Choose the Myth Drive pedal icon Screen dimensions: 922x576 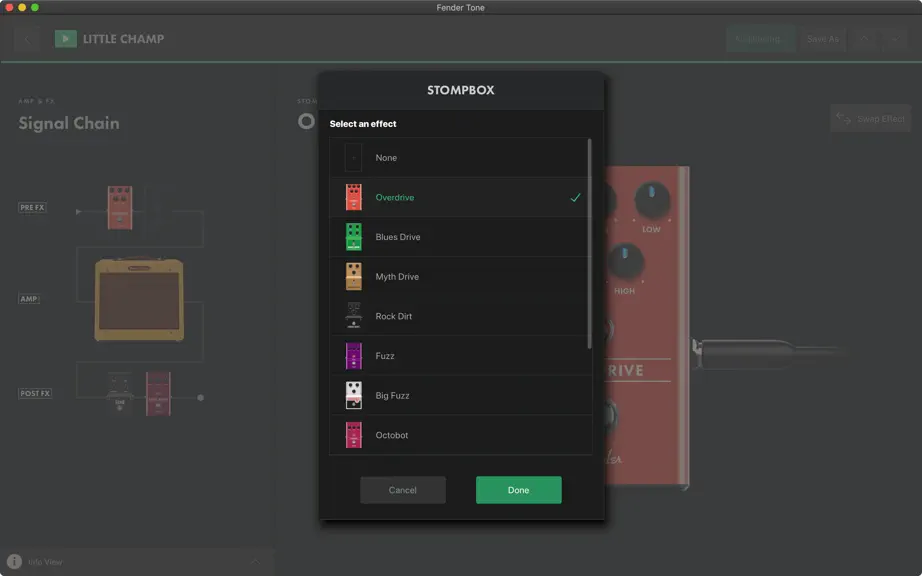pos(353,276)
